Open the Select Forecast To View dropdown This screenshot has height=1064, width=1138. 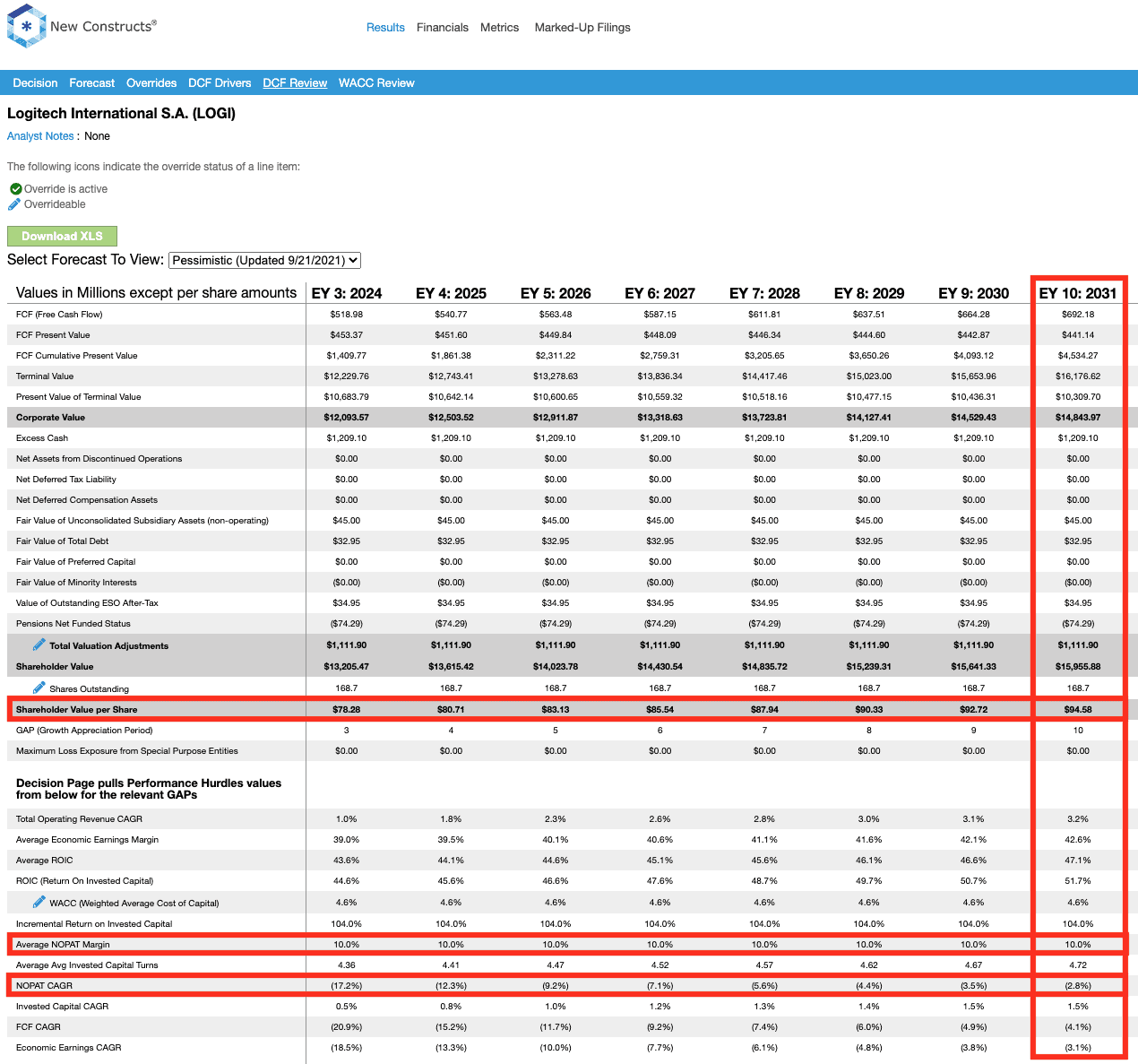264,260
